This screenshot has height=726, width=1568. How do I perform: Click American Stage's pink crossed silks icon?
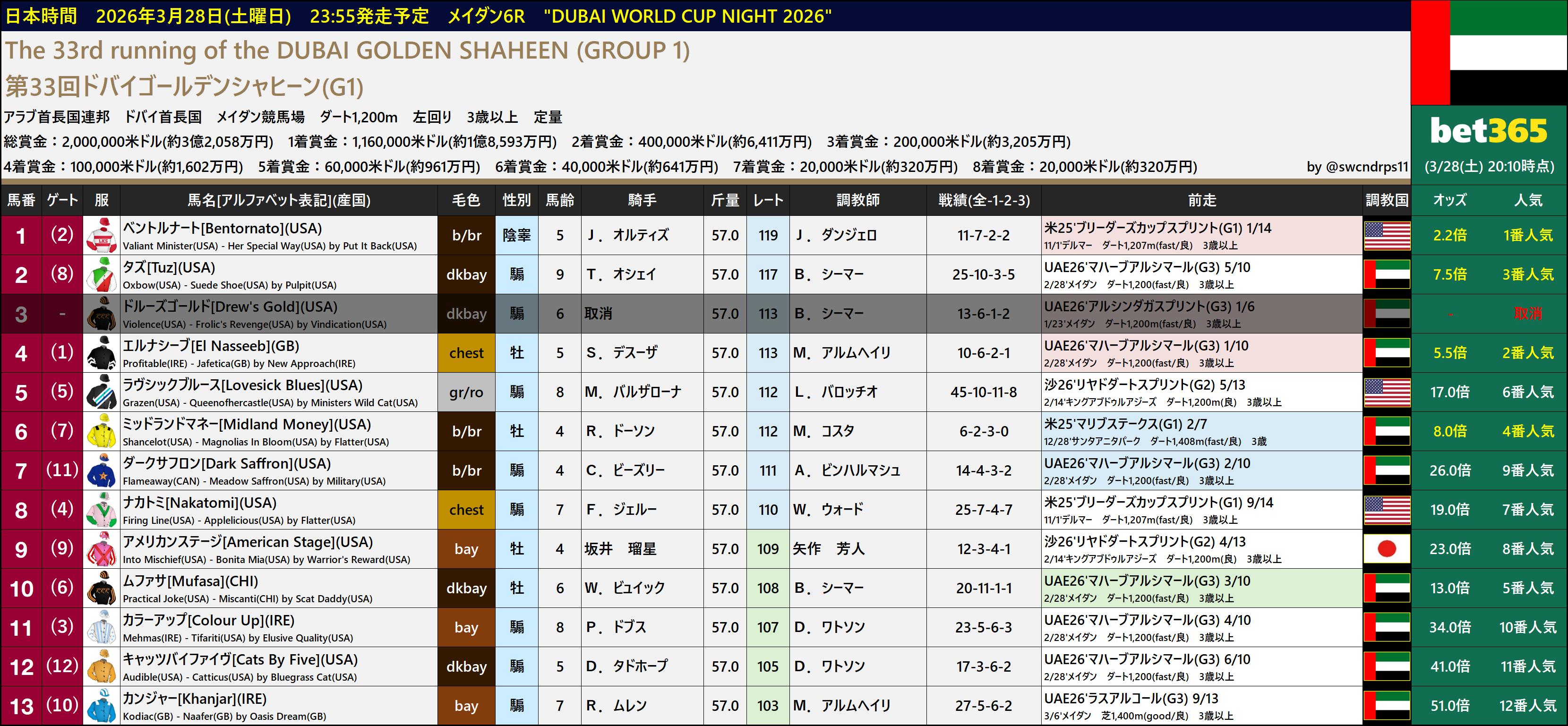click(102, 549)
